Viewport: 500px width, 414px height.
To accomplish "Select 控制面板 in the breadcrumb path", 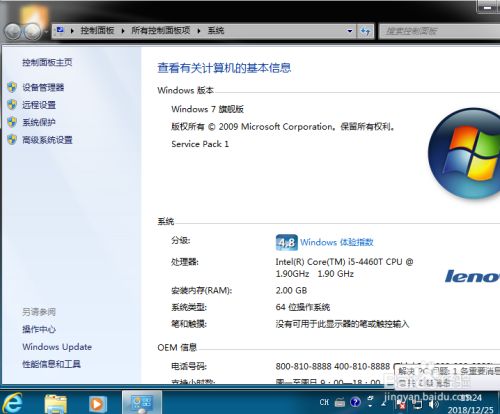I will pyautogui.click(x=97, y=31).
